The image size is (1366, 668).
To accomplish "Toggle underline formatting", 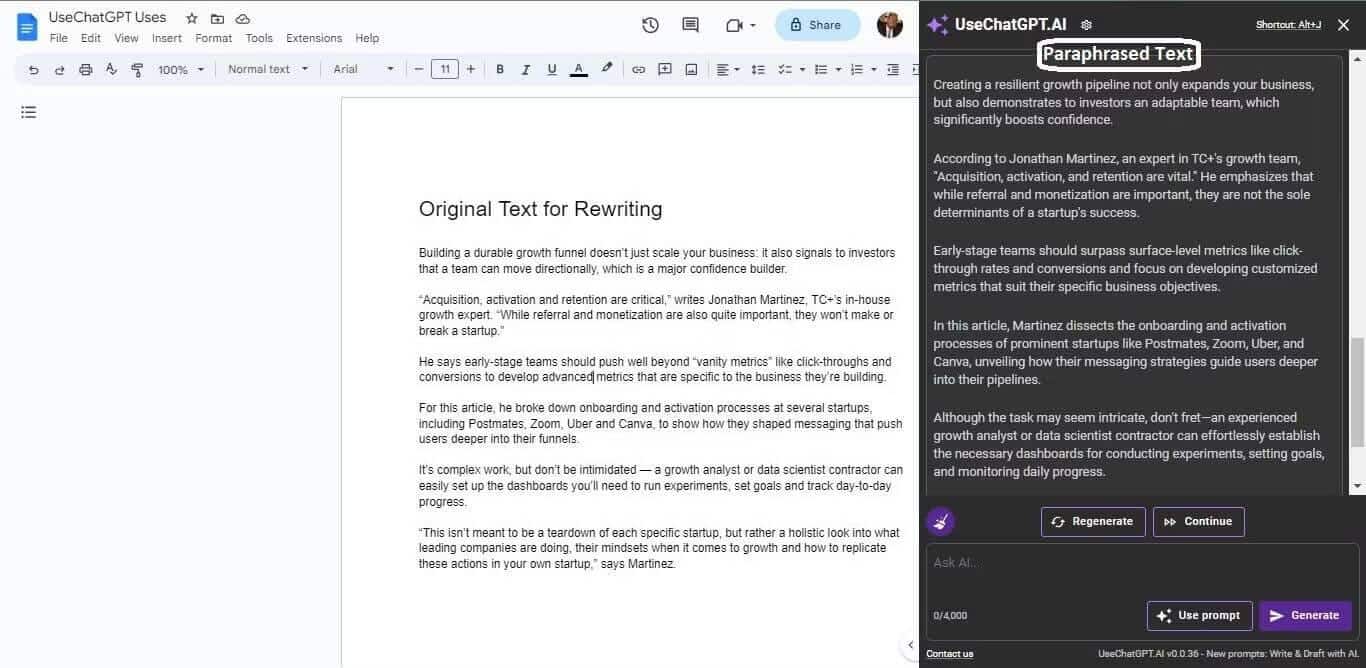I will pos(551,69).
